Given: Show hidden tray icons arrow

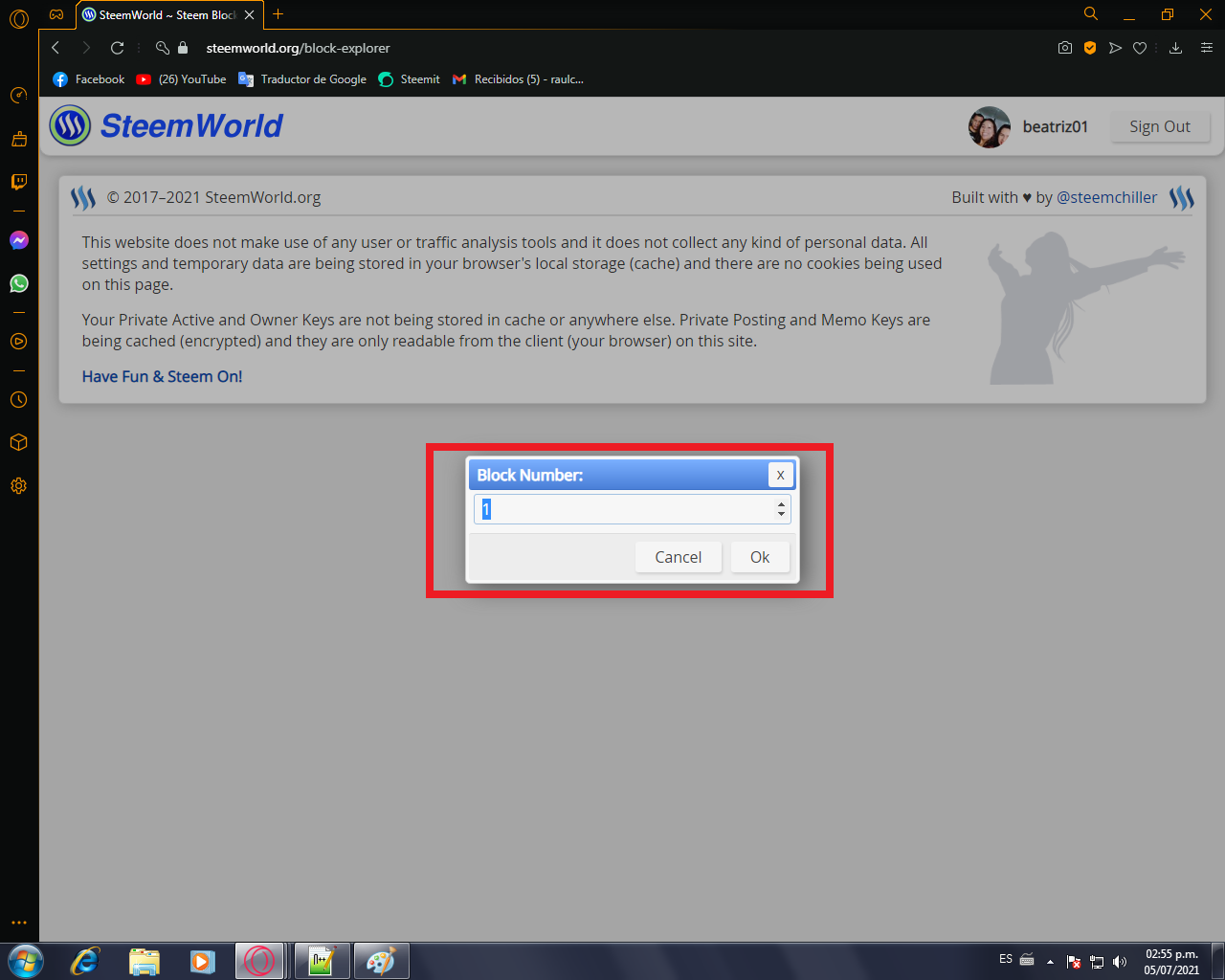Looking at the screenshot, I should click(x=1050, y=962).
